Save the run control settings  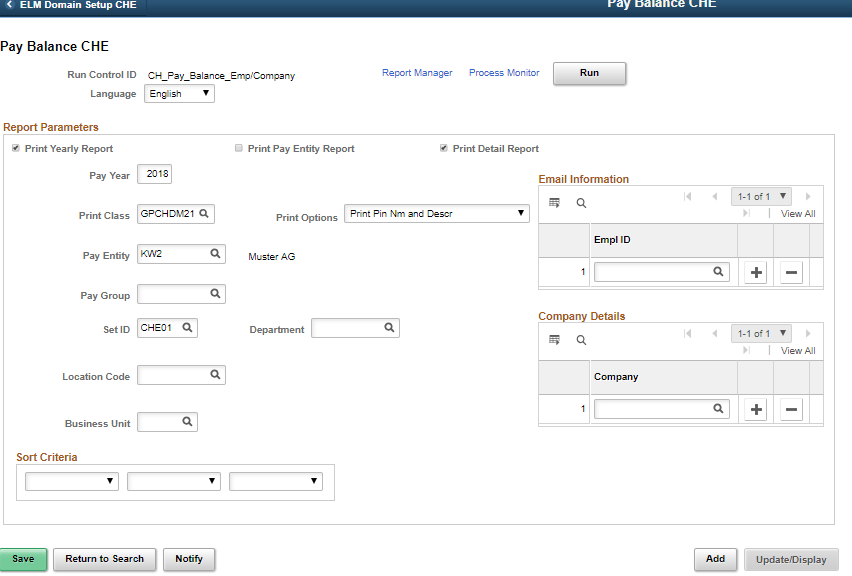[23, 559]
